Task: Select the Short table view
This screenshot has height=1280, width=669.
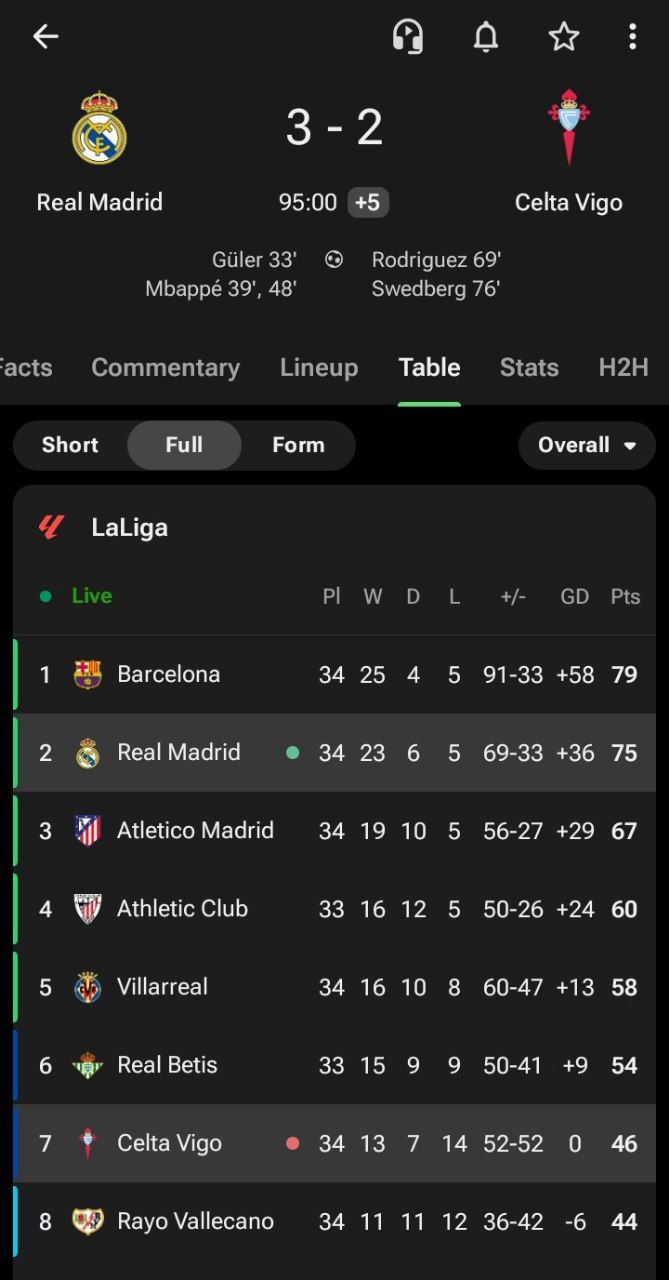Action: (x=70, y=445)
